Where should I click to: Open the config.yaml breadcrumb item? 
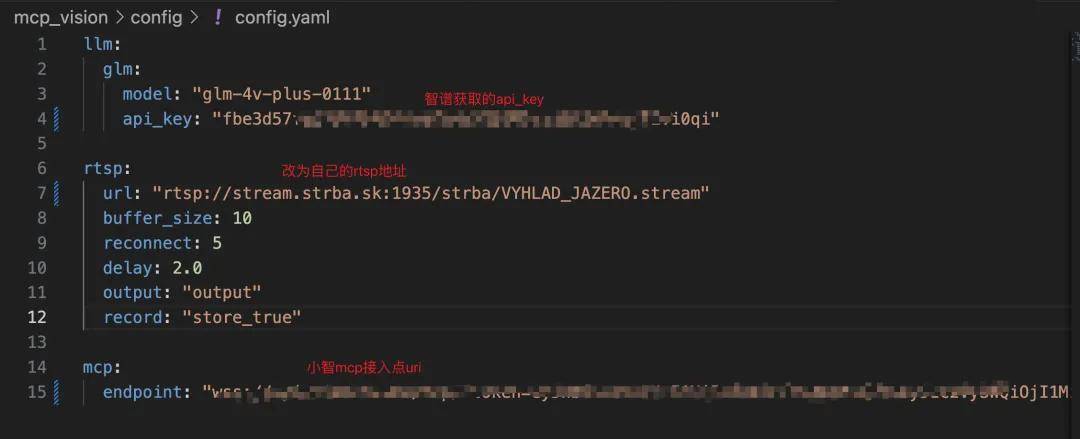282,18
